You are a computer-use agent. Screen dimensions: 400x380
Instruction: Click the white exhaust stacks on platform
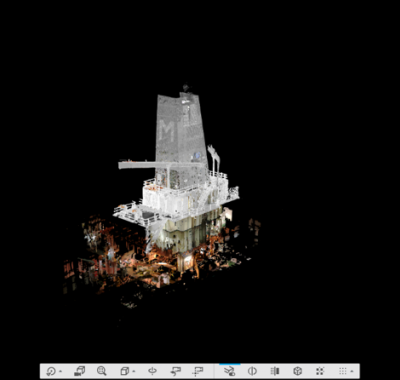point(214,159)
